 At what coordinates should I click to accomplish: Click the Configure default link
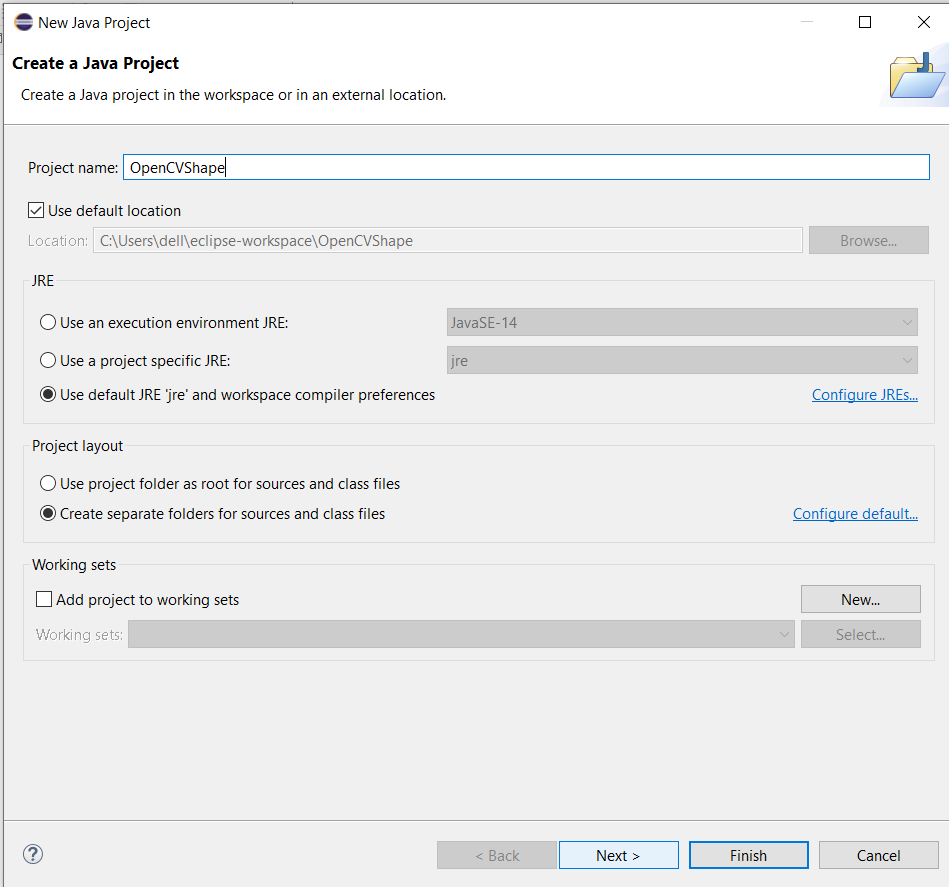[855, 514]
